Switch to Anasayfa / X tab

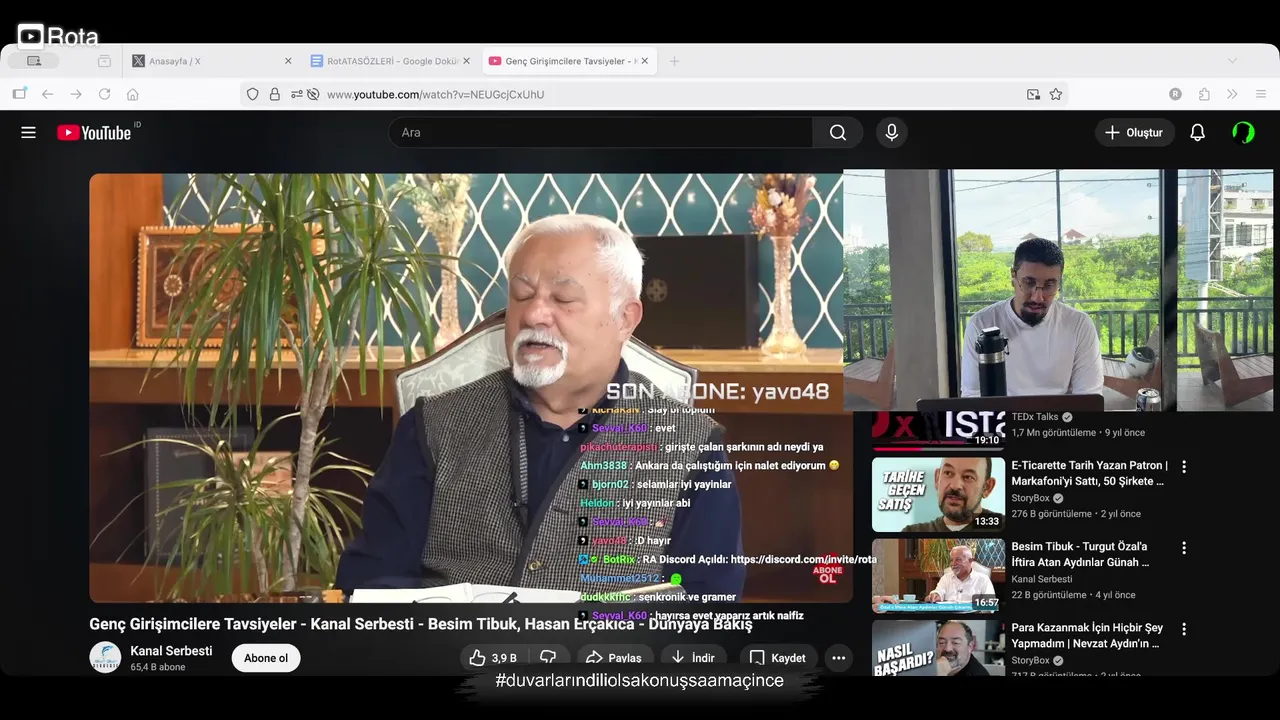tap(211, 61)
